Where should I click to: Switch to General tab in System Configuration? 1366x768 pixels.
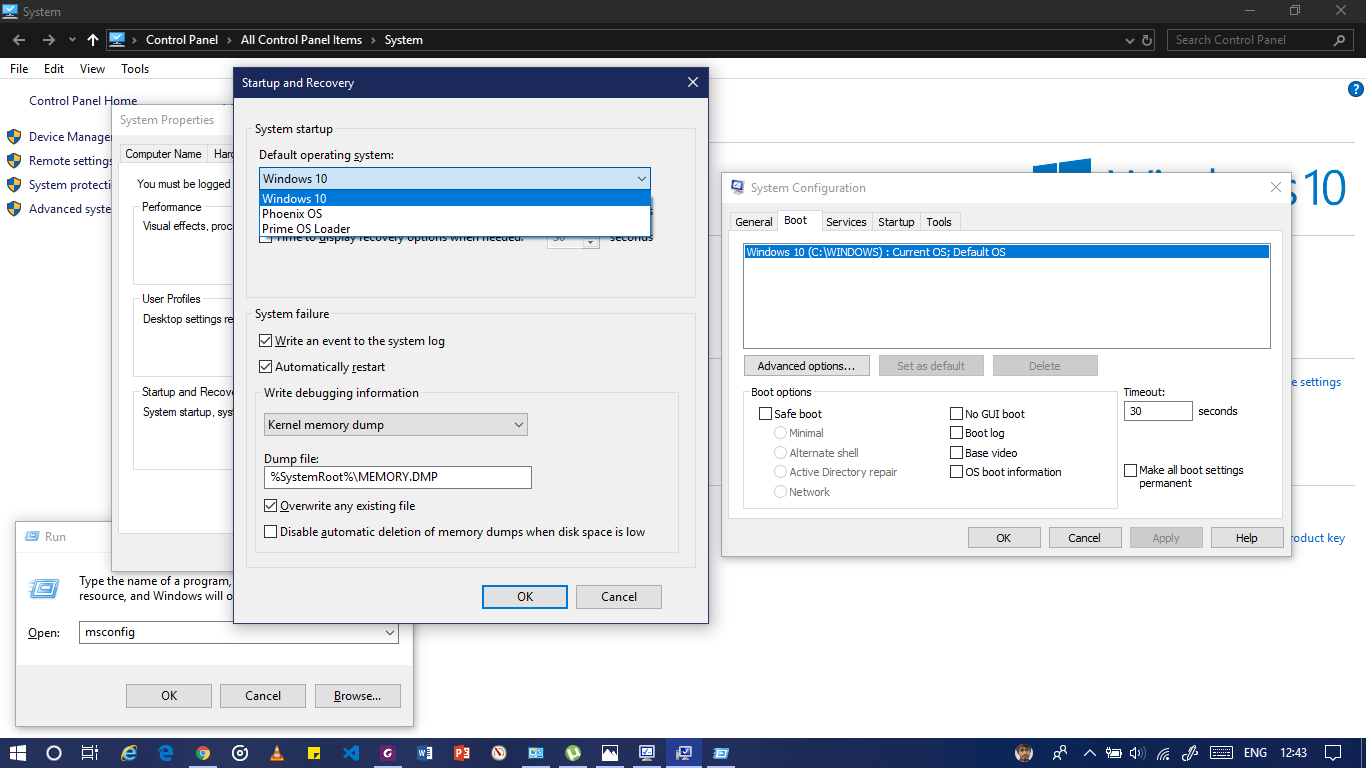tap(753, 222)
